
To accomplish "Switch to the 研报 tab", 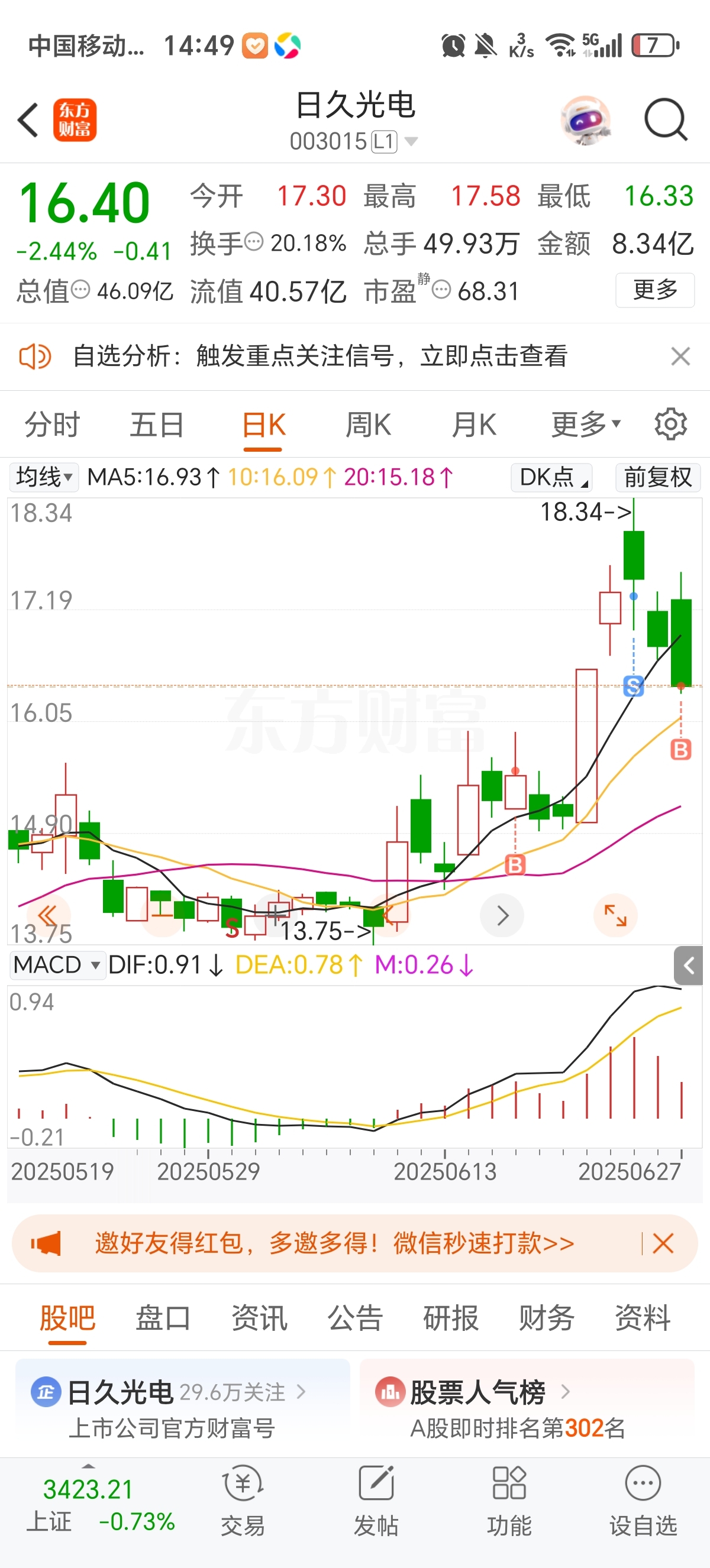I will tap(451, 1318).
